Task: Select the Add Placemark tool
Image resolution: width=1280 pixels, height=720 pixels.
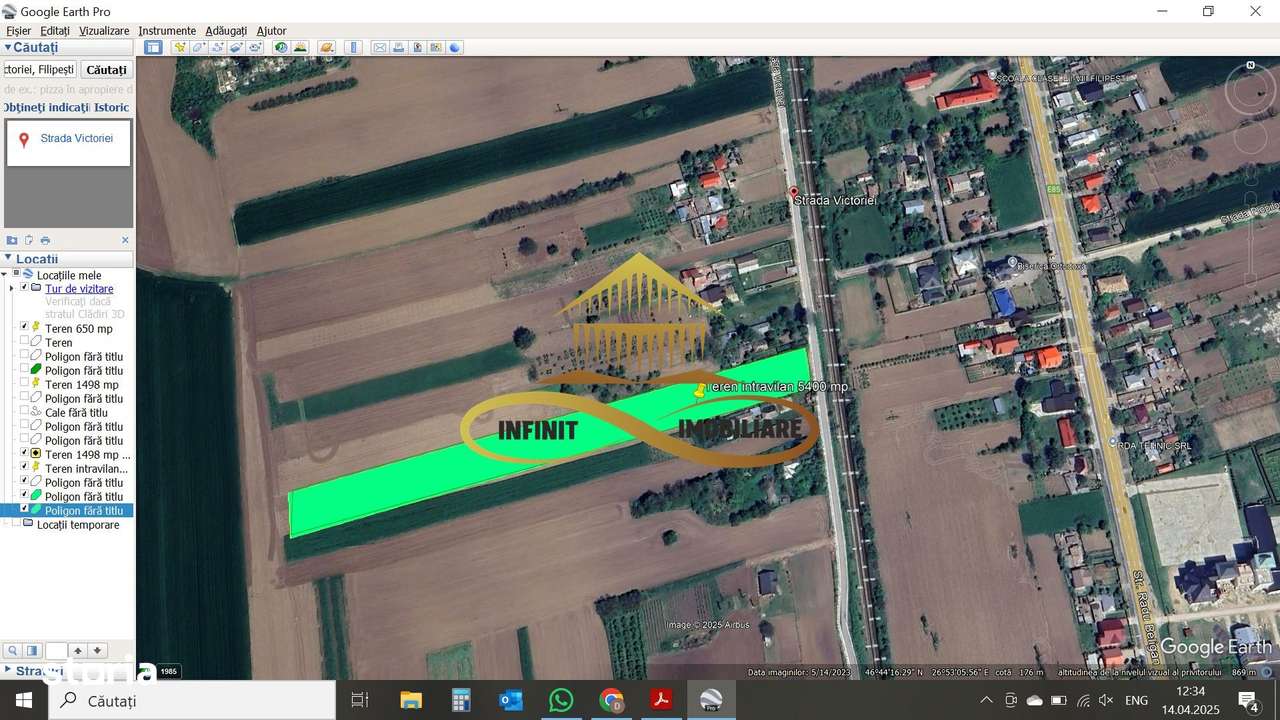Action: click(180, 46)
